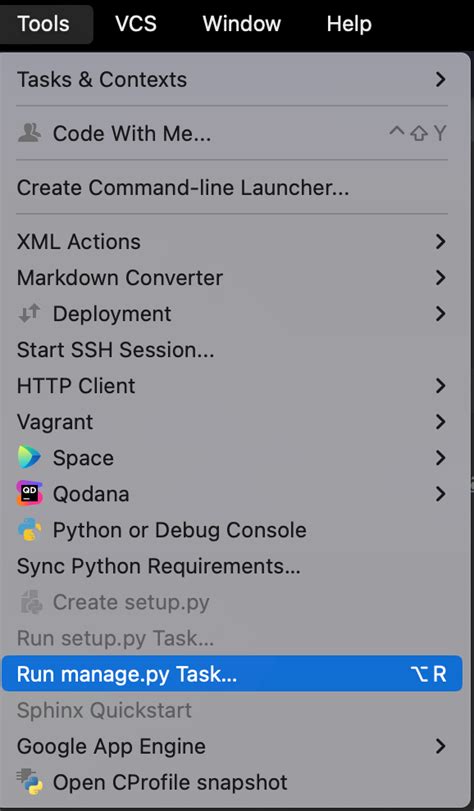This screenshot has height=811, width=474.
Task: Select Run manage.py Task...
Action: pyautogui.click(x=232, y=674)
